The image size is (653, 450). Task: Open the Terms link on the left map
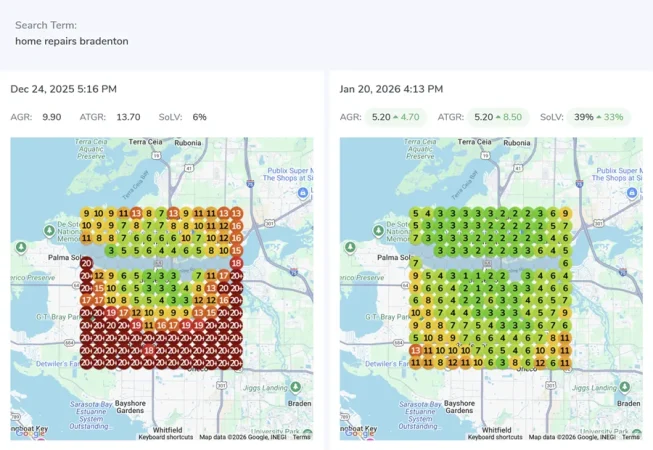point(301,437)
